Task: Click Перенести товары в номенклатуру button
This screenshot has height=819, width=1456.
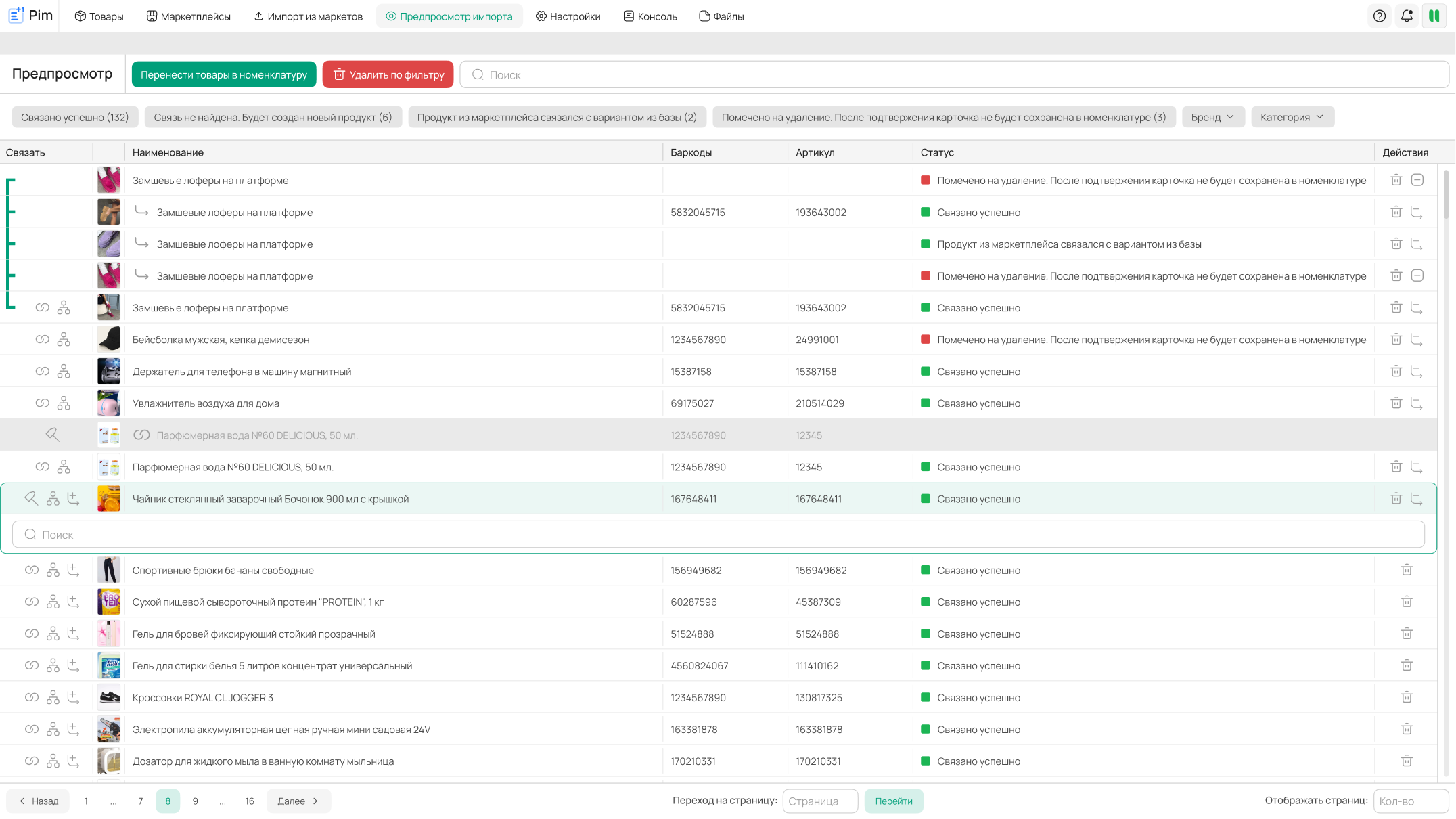Action: pos(224,74)
